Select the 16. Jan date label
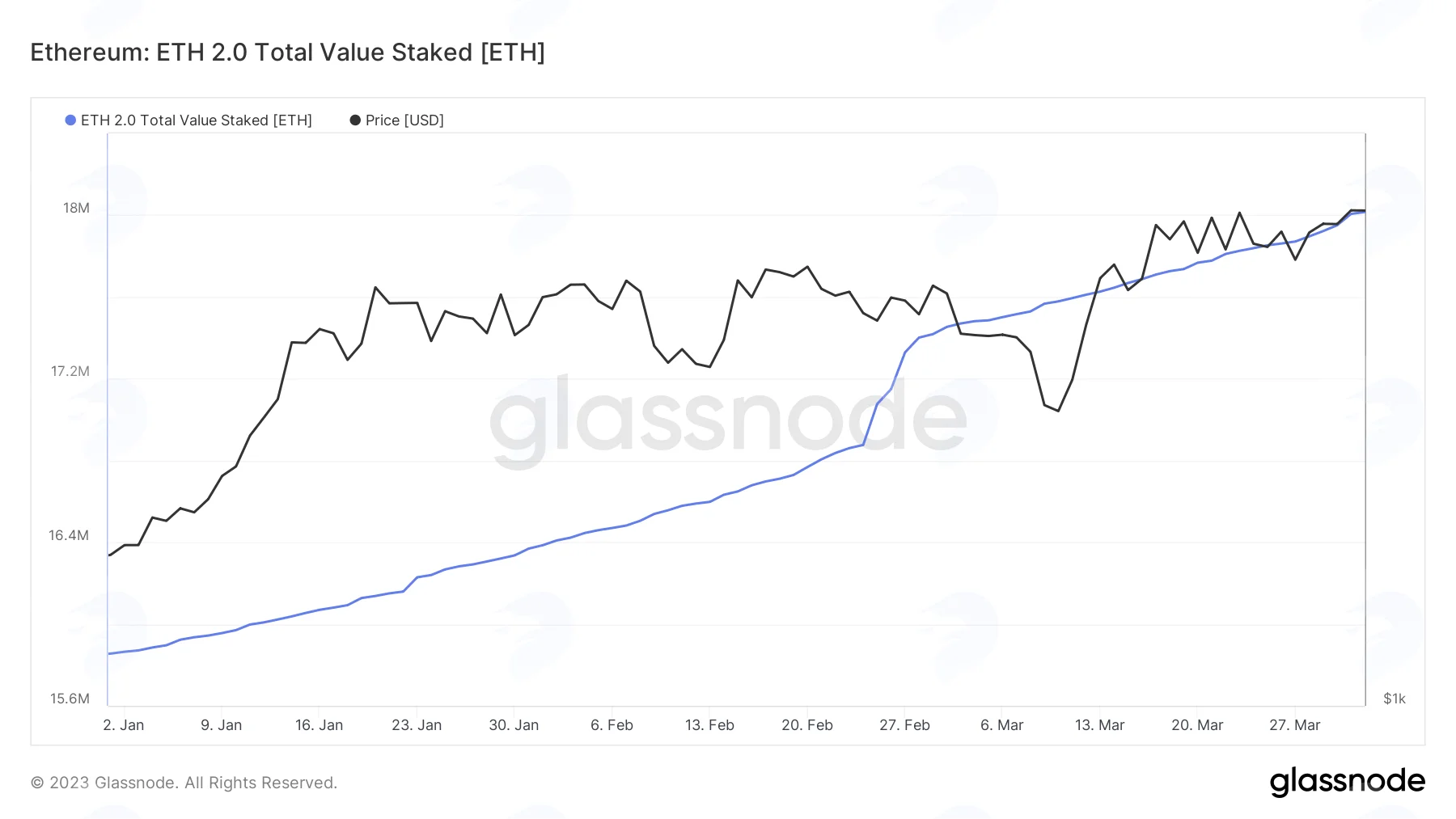Image resolution: width=1456 pixels, height=819 pixels. (x=319, y=725)
